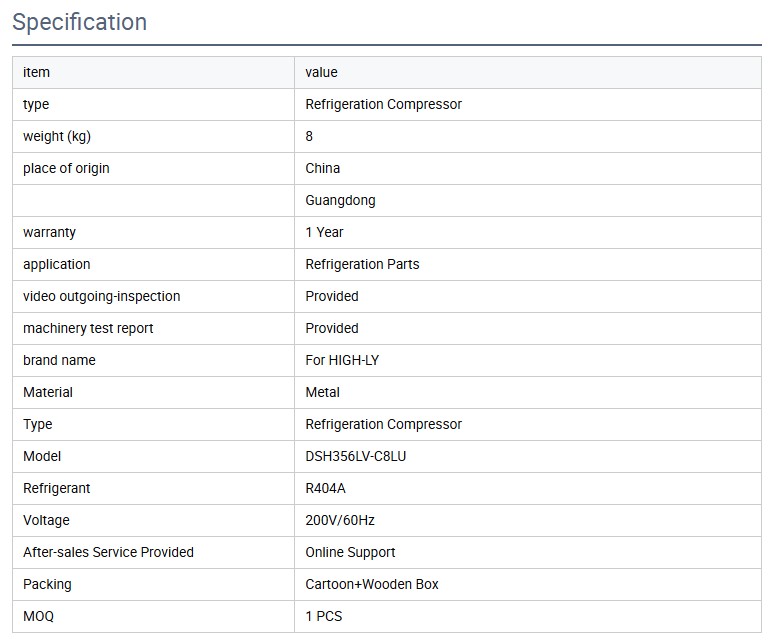This screenshot has width=773, height=644.
Task: Select Provided in machinery test report row
Action: pos(332,328)
